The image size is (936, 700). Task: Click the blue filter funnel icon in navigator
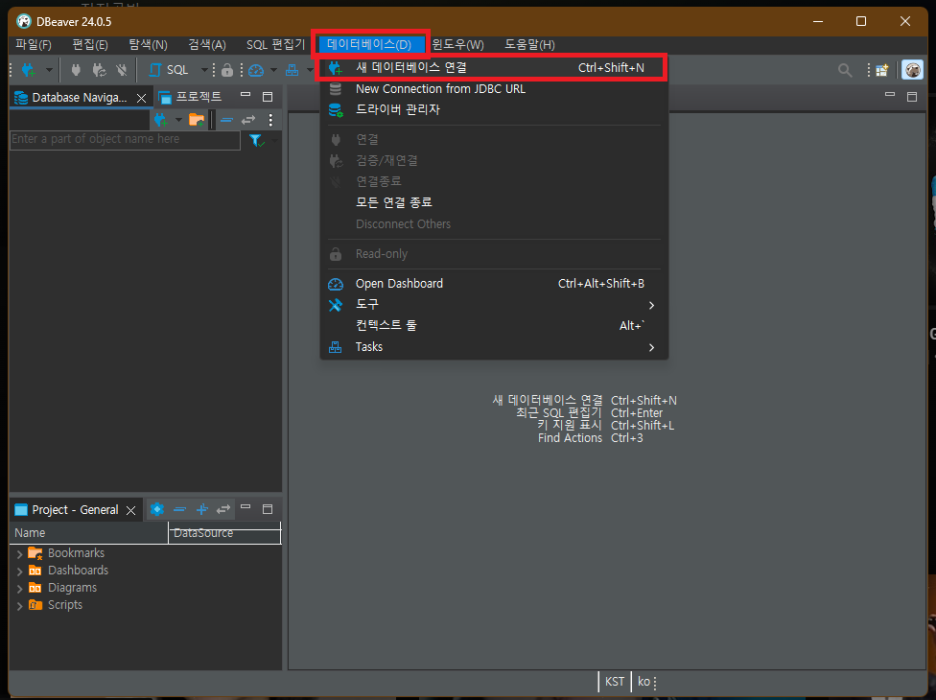pyautogui.click(x=256, y=140)
